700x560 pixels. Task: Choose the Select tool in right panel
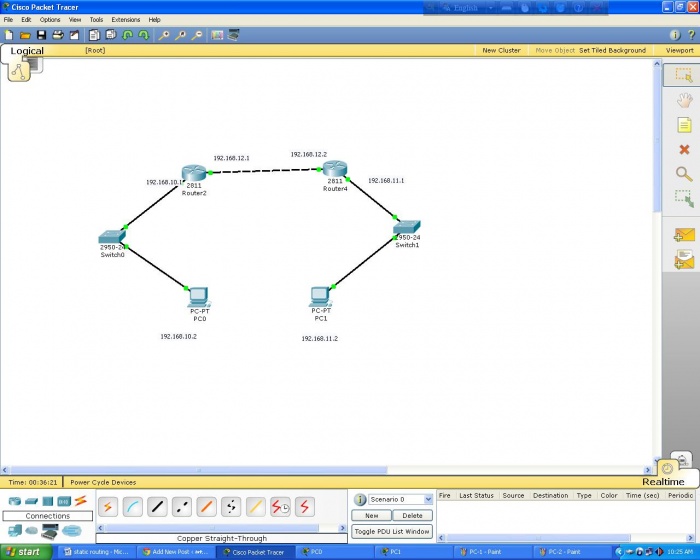tap(683, 75)
